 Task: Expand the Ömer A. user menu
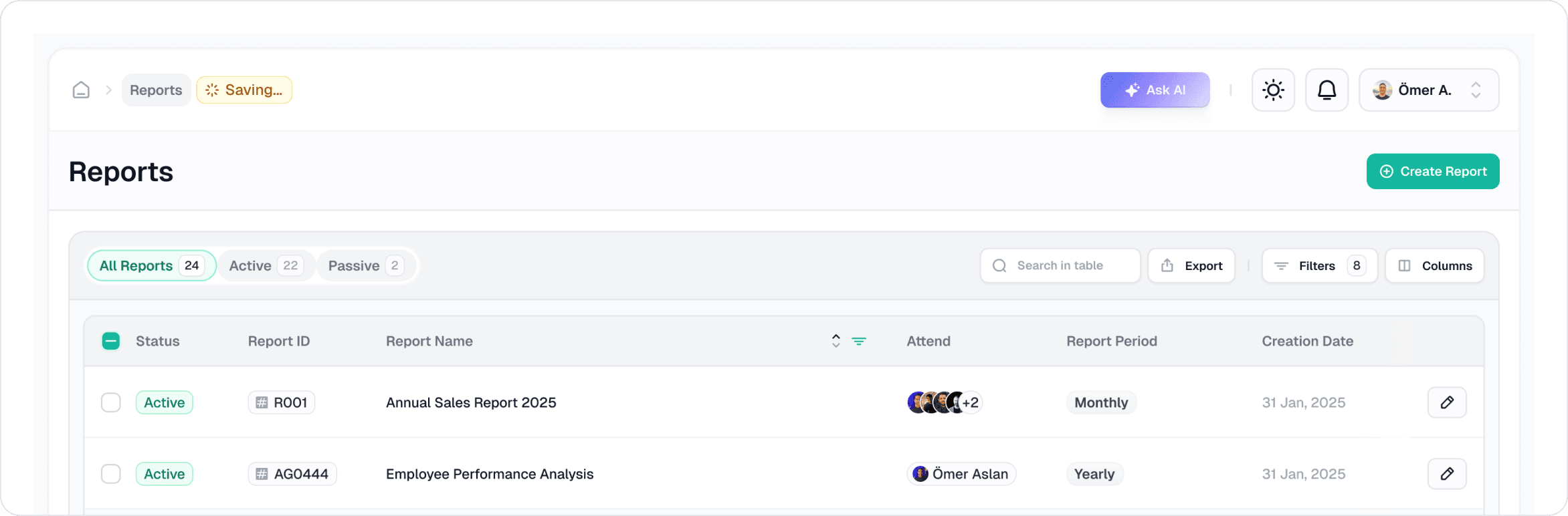pos(1429,90)
